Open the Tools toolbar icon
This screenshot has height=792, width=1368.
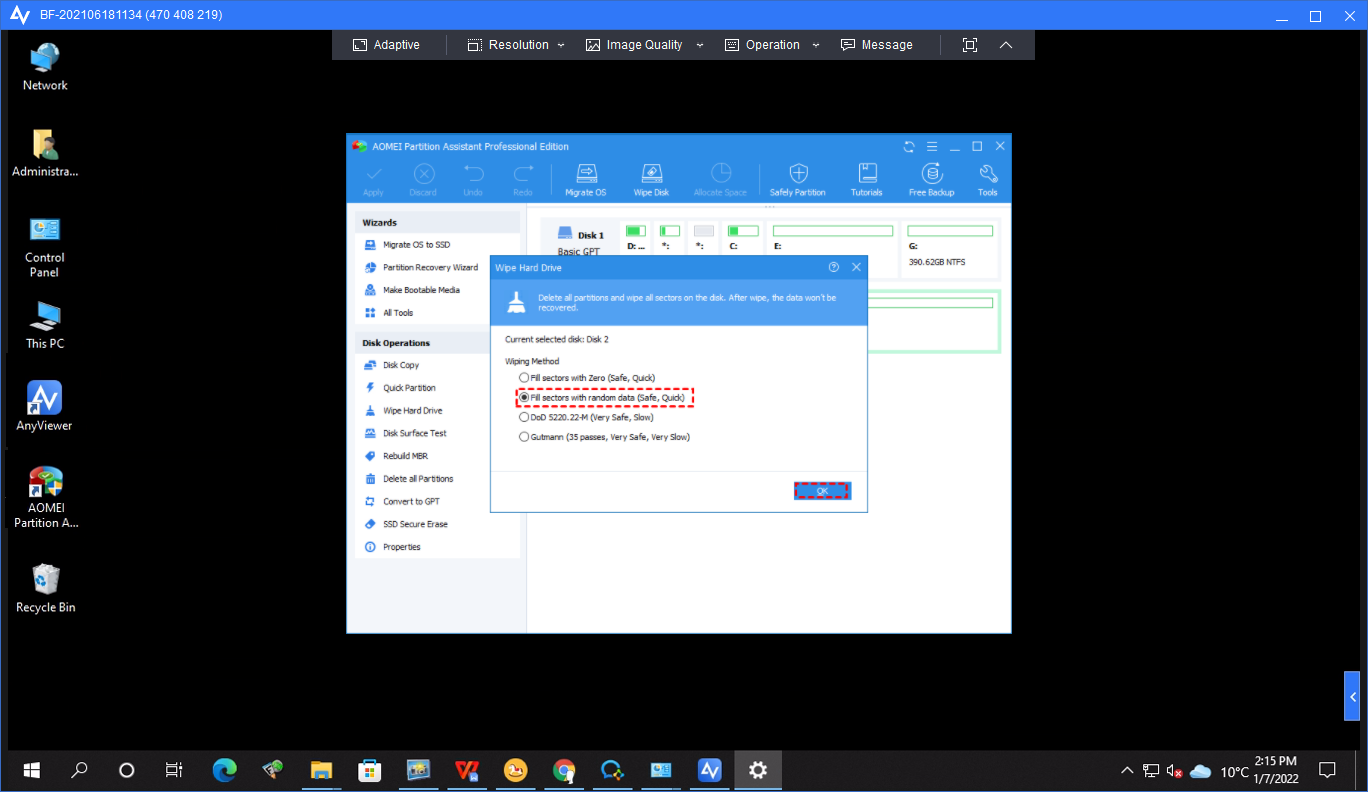[987, 178]
